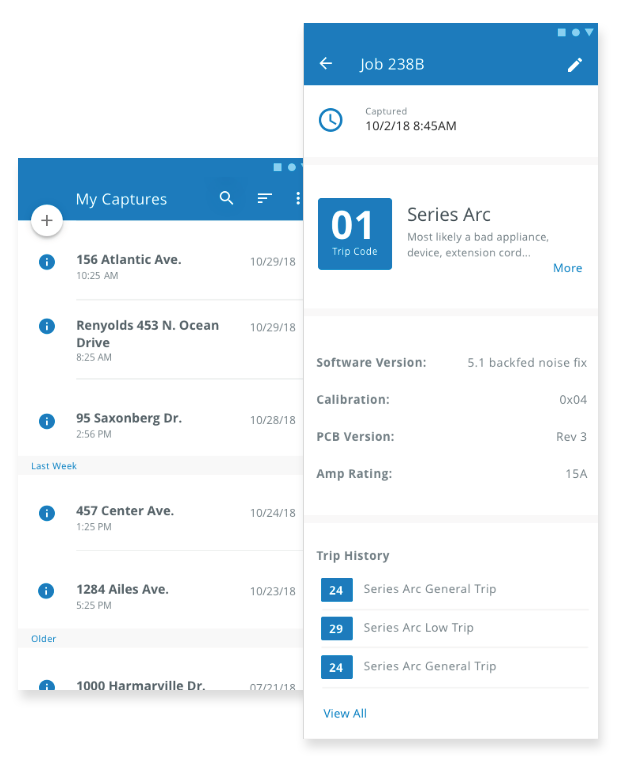
Task: Go back from Job 238B
Action: tap(326, 63)
